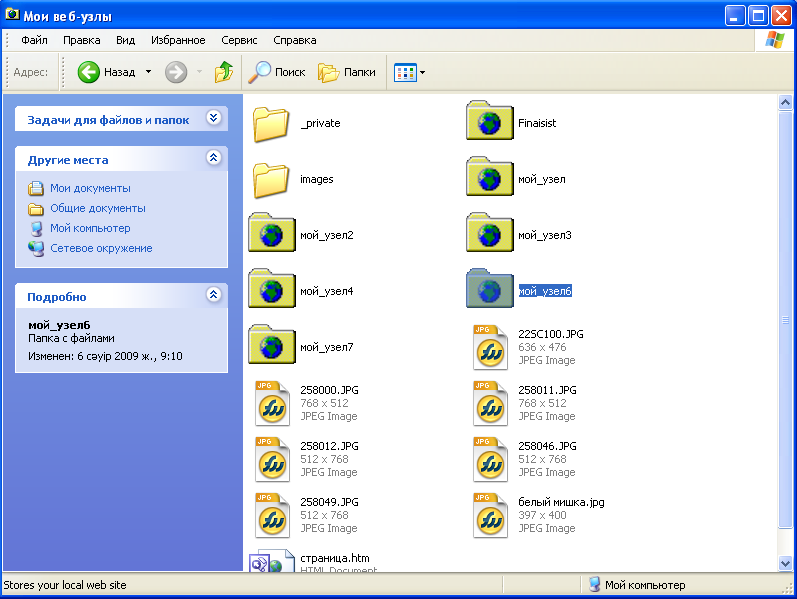Click the window title bar icon

click(12, 15)
